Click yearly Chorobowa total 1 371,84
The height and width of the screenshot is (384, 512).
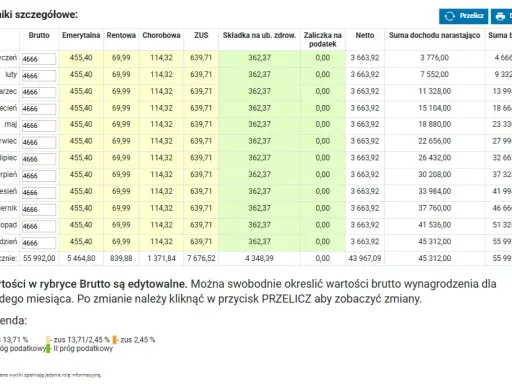pyautogui.click(x=161, y=258)
